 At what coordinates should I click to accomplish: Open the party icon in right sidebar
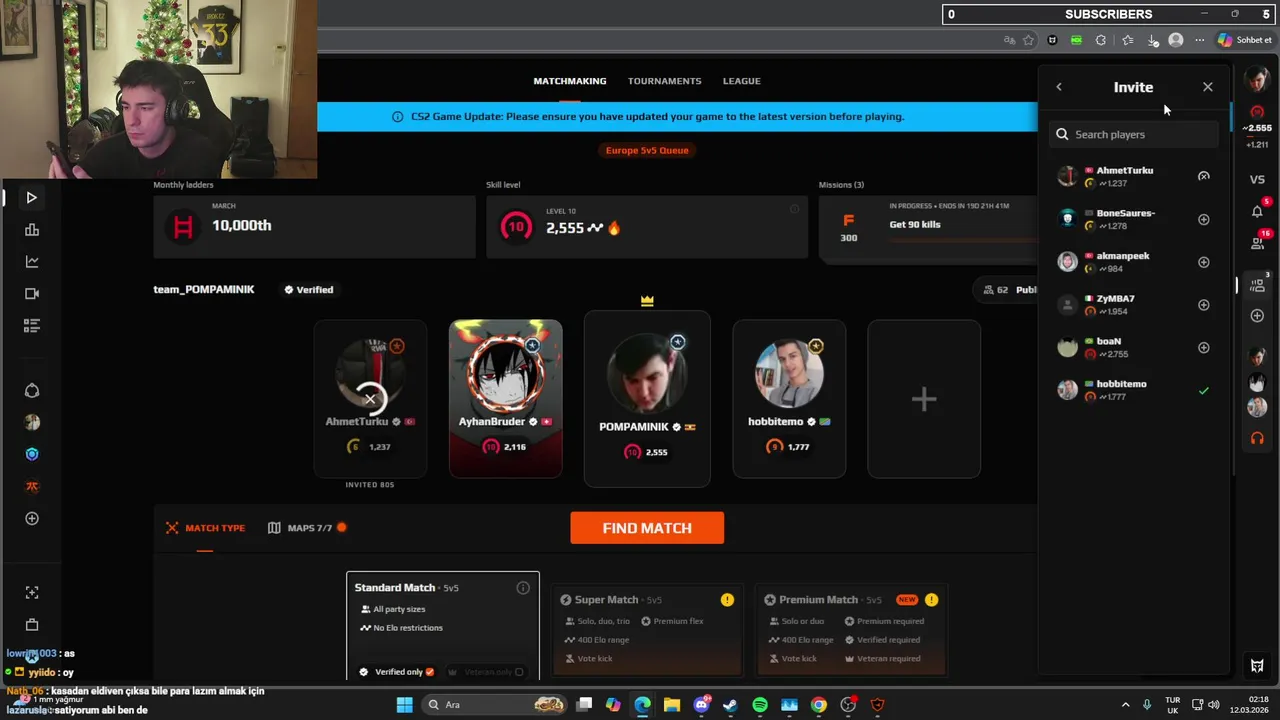(x=1257, y=285)
